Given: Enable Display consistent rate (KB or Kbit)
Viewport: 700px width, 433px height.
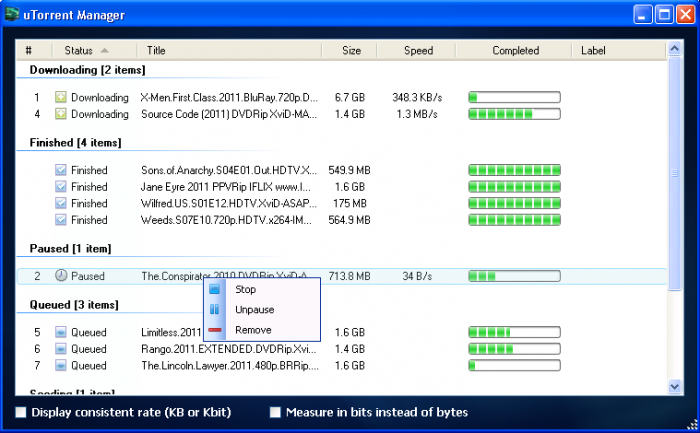Looking at the screenshot, I should tap(21, 412).
